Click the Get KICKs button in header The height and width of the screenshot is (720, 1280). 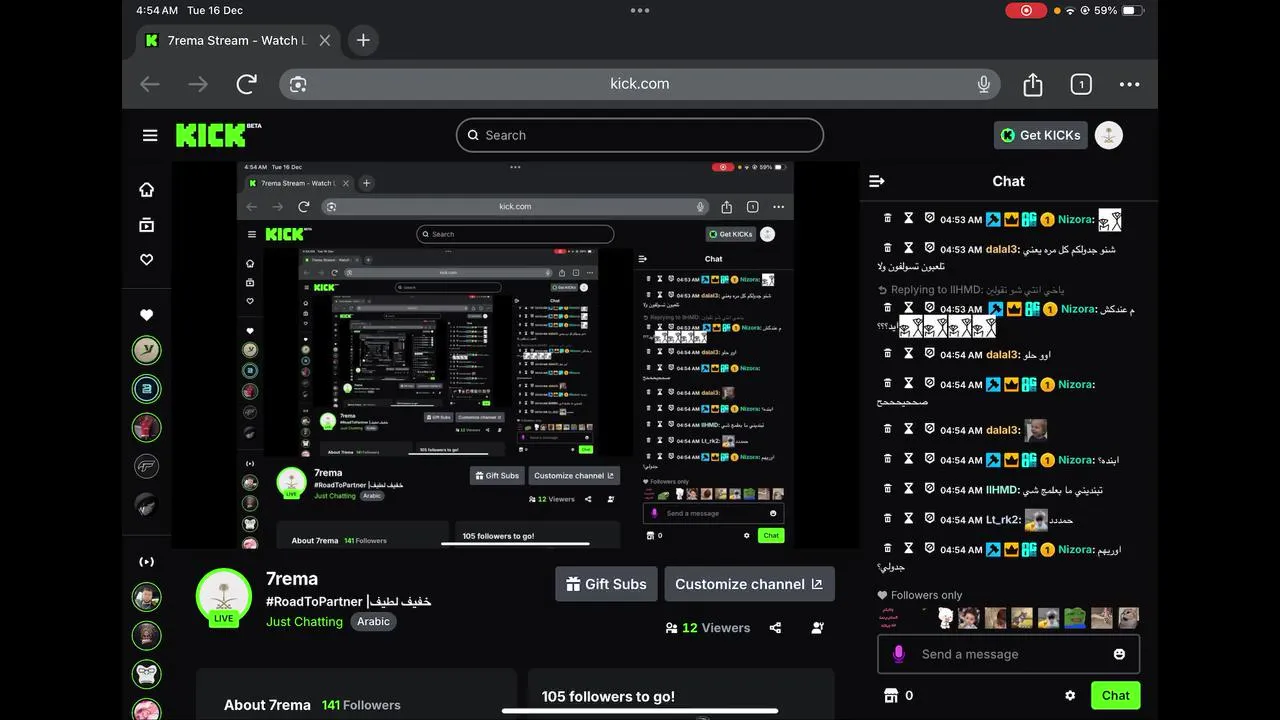click(1041, 135)
